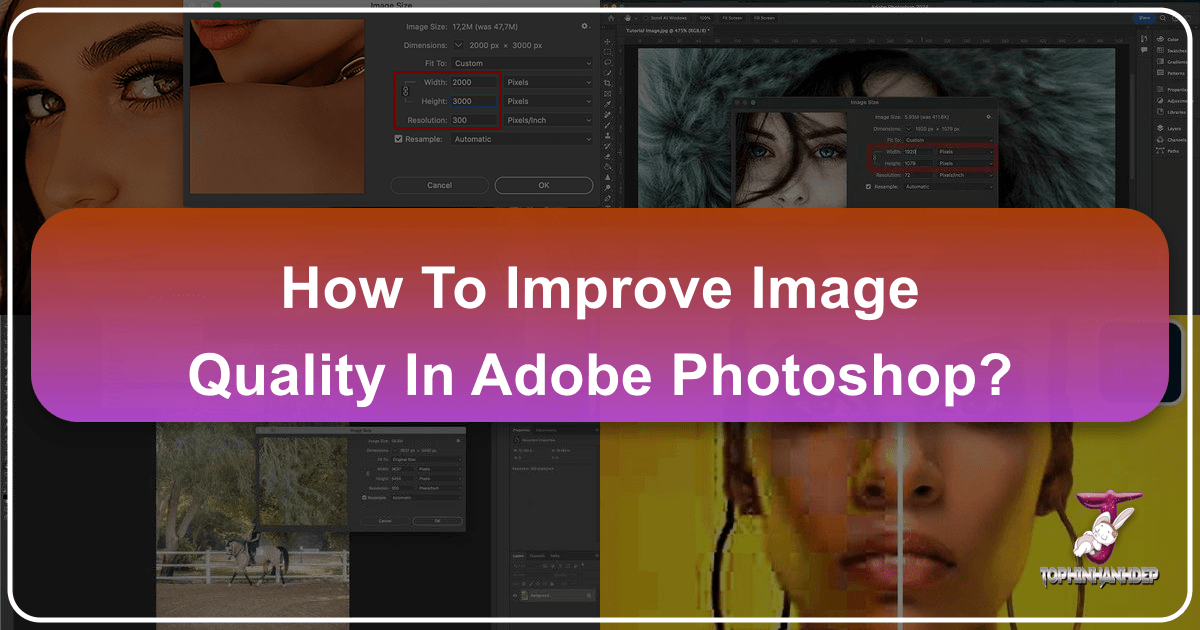Viewport: 1200px width, 630px height.
Task: Click in the Height field showing 3000
Action: click(473, 101)
